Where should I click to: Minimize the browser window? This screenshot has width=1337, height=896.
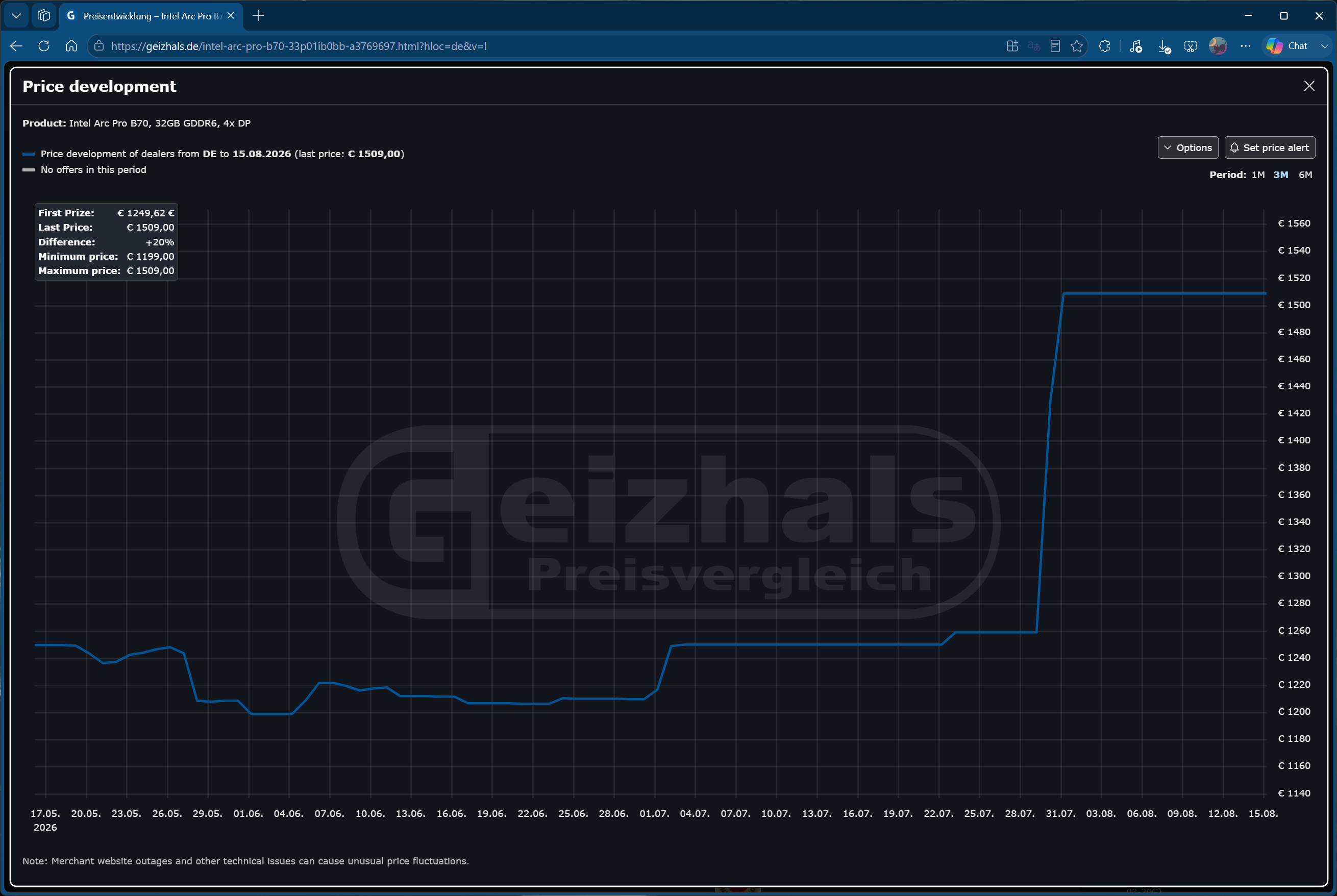point(1248,16)
